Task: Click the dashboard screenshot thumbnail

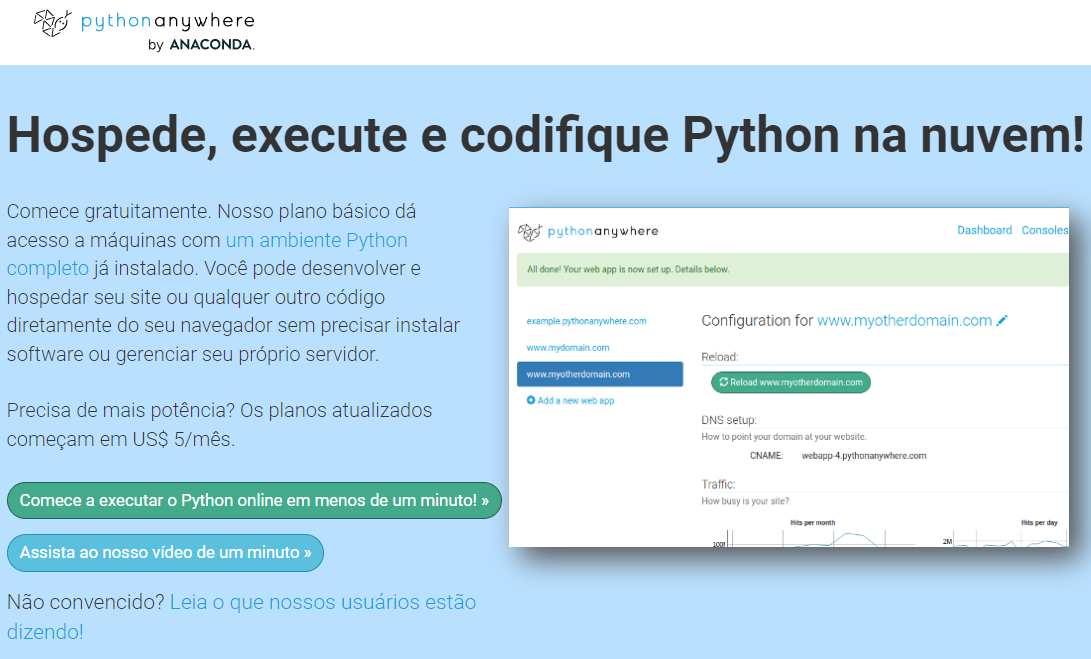Action: 788,376
